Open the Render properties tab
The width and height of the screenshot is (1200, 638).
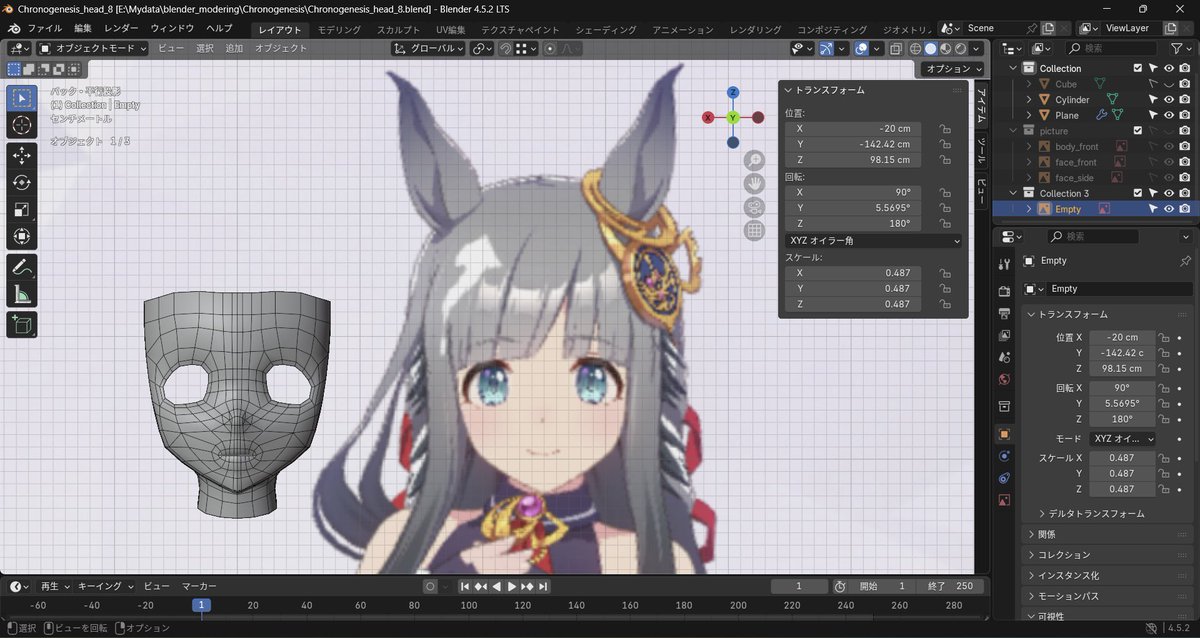(x=1005, y=291)
